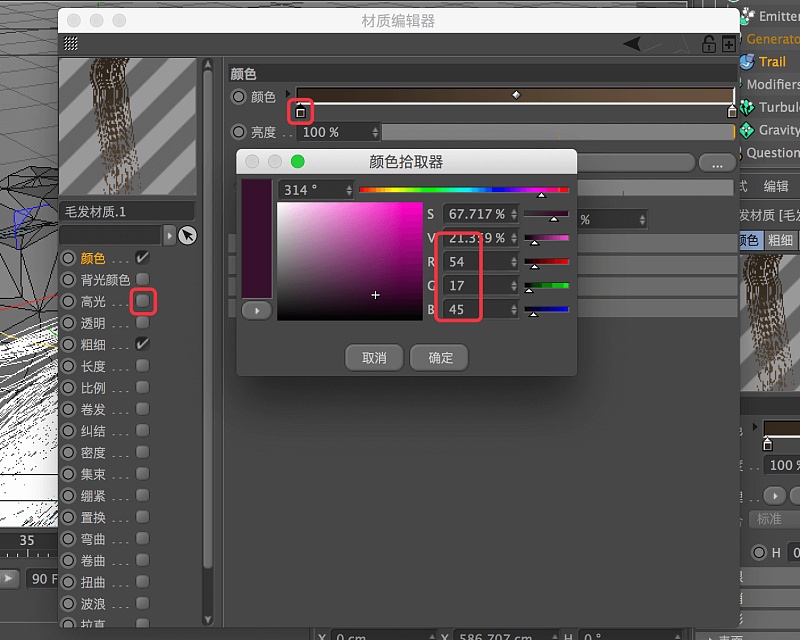Click the G value stepper arrows
The width and height of the screenshot is (800, 640).
coord(514,285)
